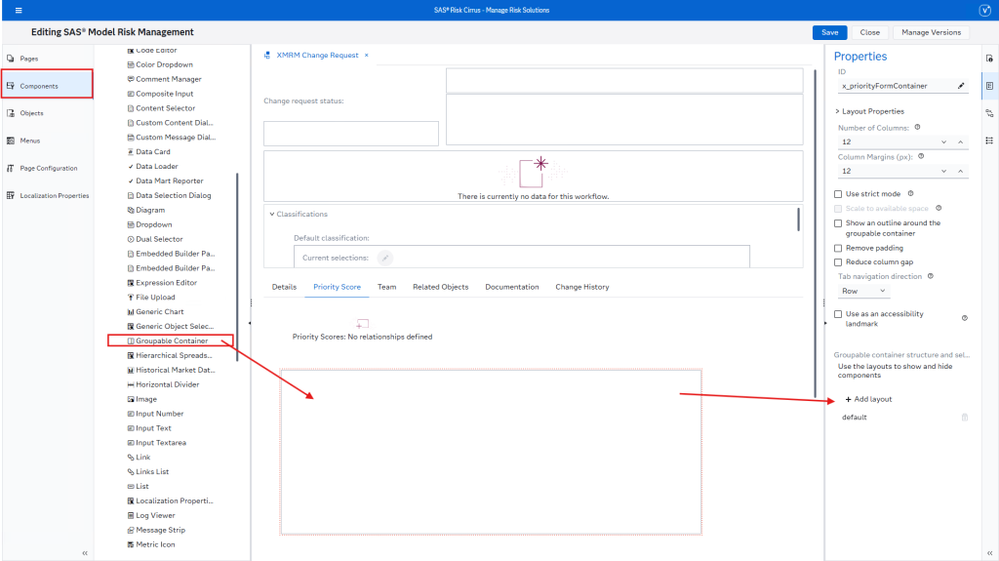
Task: Open the user profile icon at top right
Action: pos(984,10)
